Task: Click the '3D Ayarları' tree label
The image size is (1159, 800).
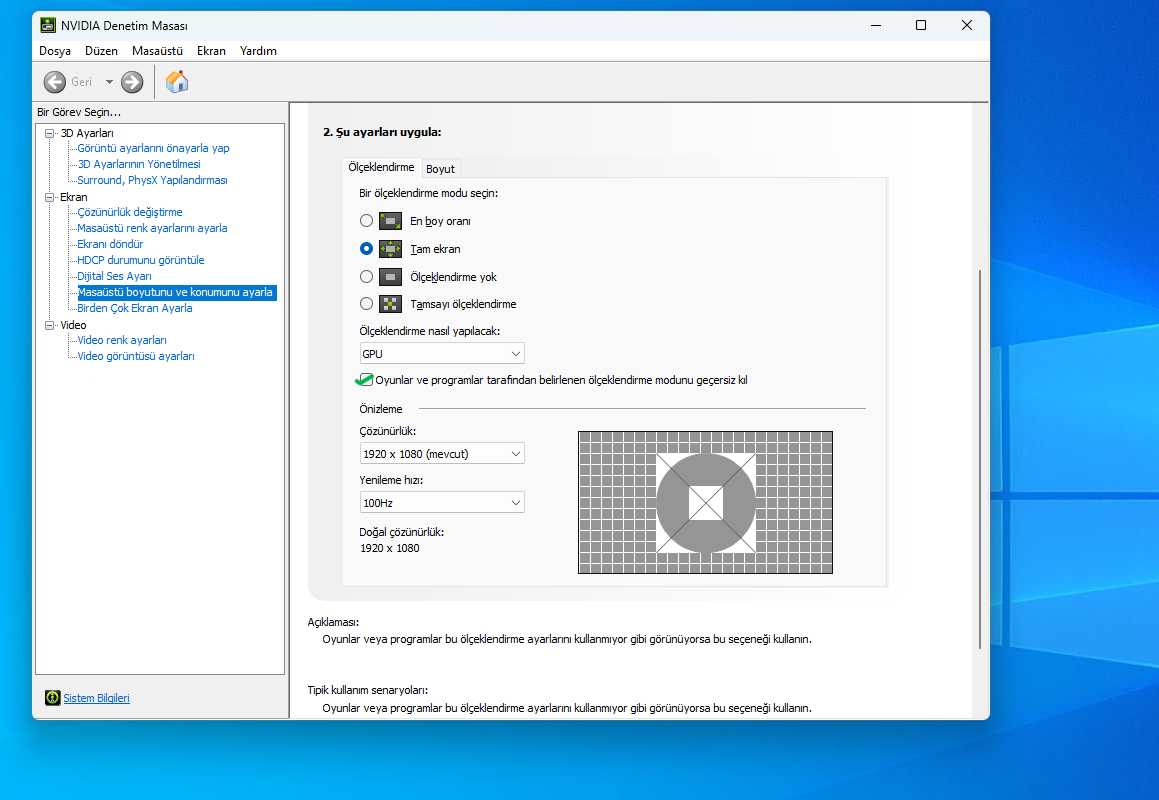Action: click(x=87, y=133)
